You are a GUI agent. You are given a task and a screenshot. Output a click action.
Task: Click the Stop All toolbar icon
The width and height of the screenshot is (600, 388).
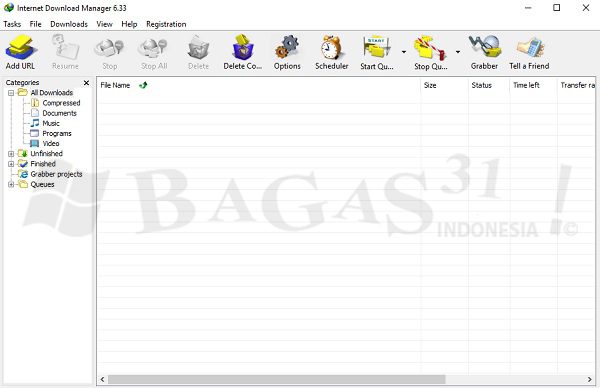(154, 47)
